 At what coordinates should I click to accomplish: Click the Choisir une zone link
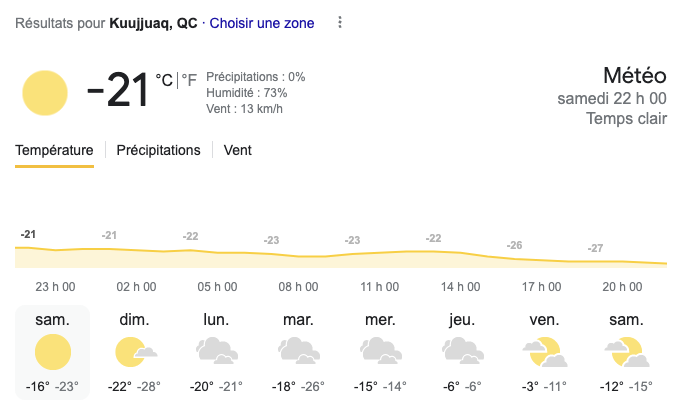(x=262, y=23)
